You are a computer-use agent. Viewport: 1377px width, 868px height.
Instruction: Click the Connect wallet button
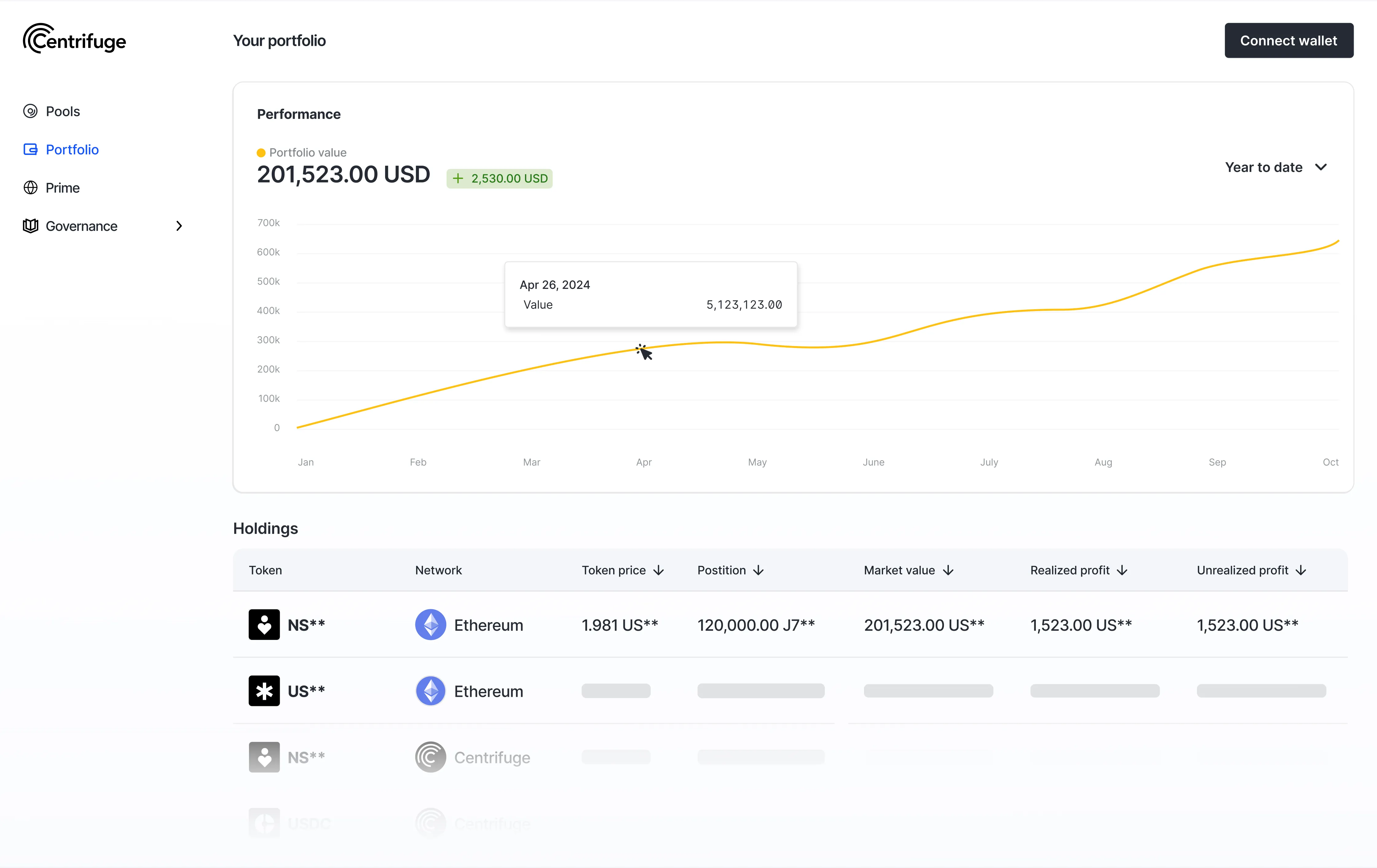pos(1288,41)
